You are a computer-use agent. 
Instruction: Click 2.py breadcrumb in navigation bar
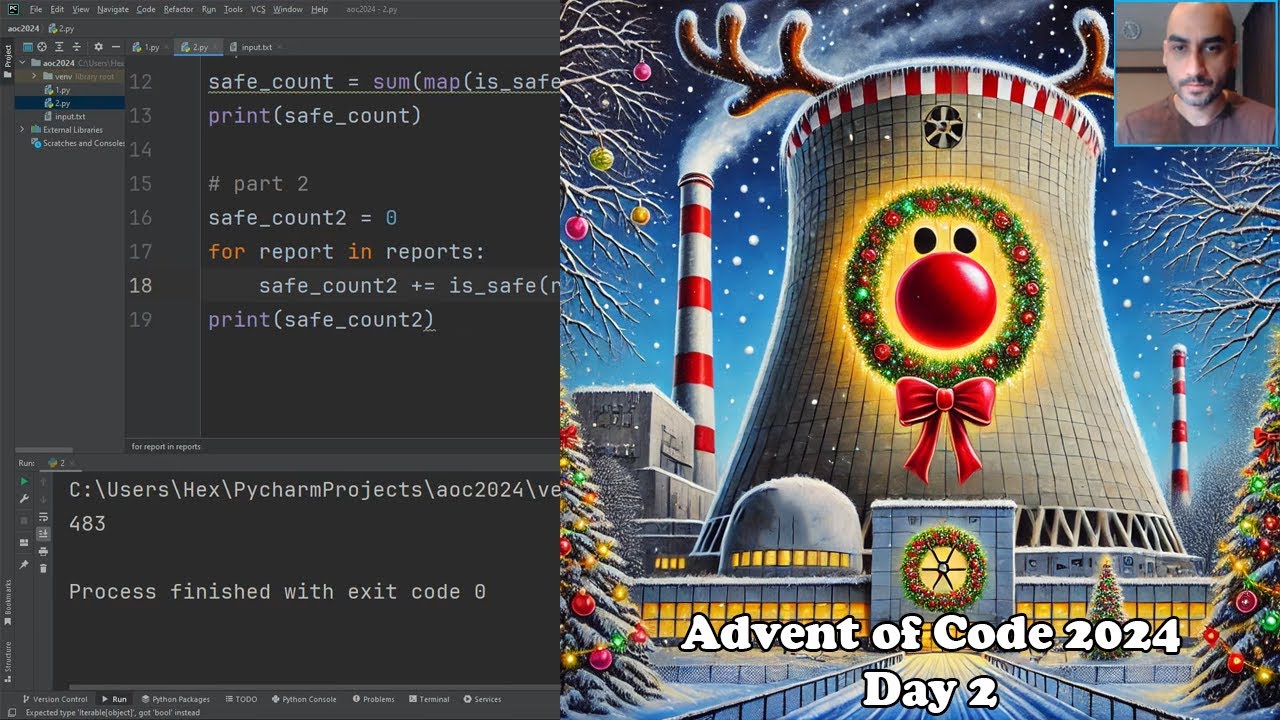coord(62,29)
